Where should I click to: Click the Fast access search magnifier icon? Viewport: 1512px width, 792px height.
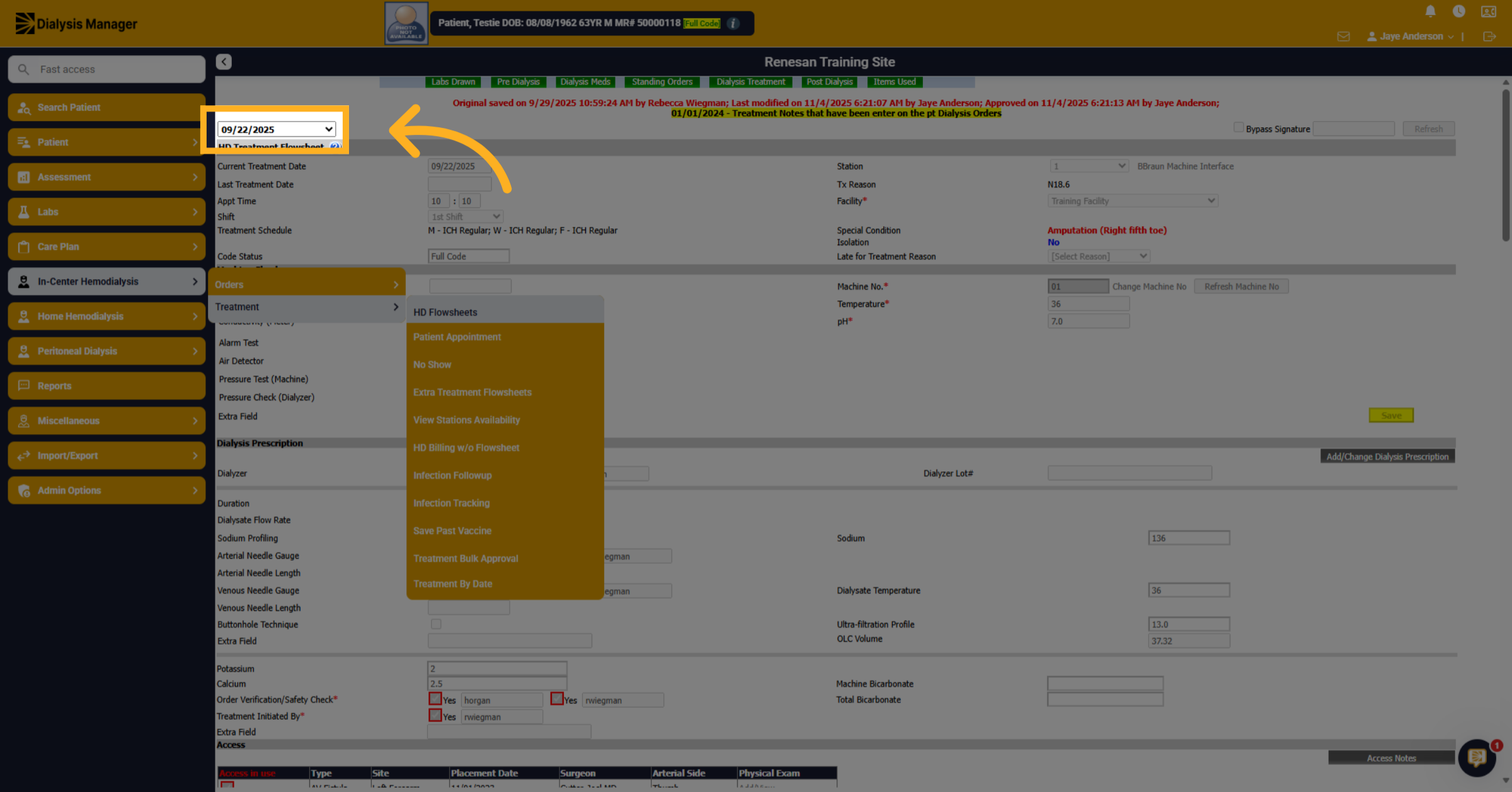click(23, 69)
